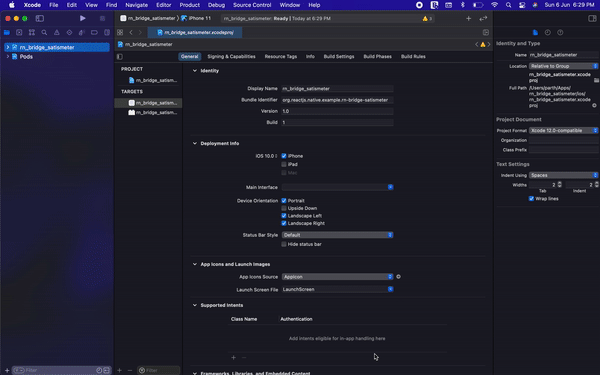Image resolution: width=600 pixels, height=375 pixels.
Task: Open the Location Relative to Group dropdown
Action: pos(564,66)
